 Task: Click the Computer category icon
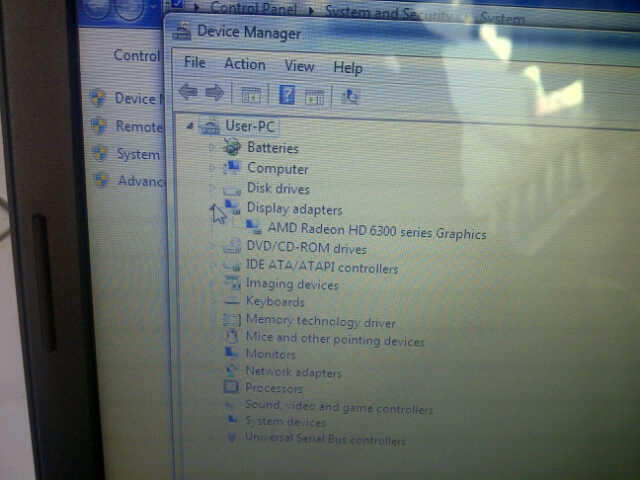tap(232, 168)
